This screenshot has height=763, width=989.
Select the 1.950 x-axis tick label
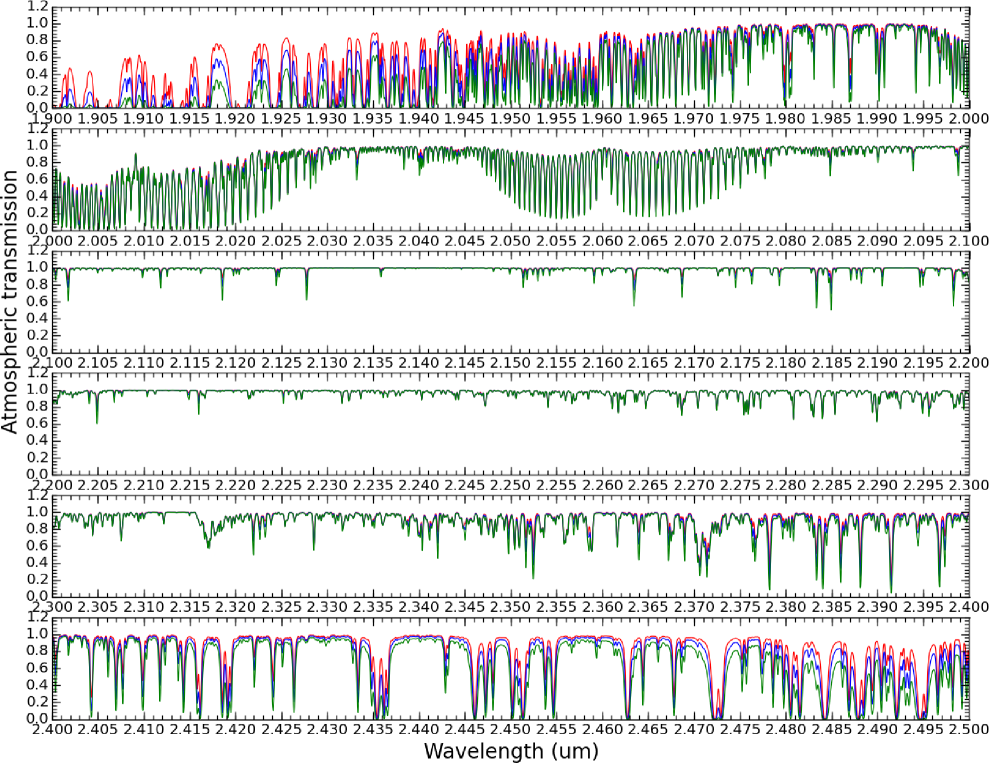pyautogui.click(x=511, y=118)
